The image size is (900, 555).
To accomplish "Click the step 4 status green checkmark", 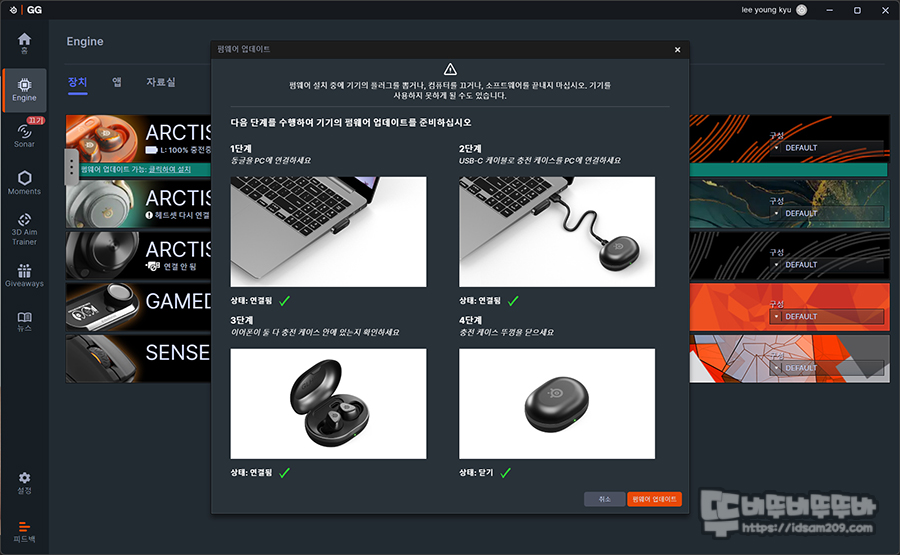I will (506, 473).
